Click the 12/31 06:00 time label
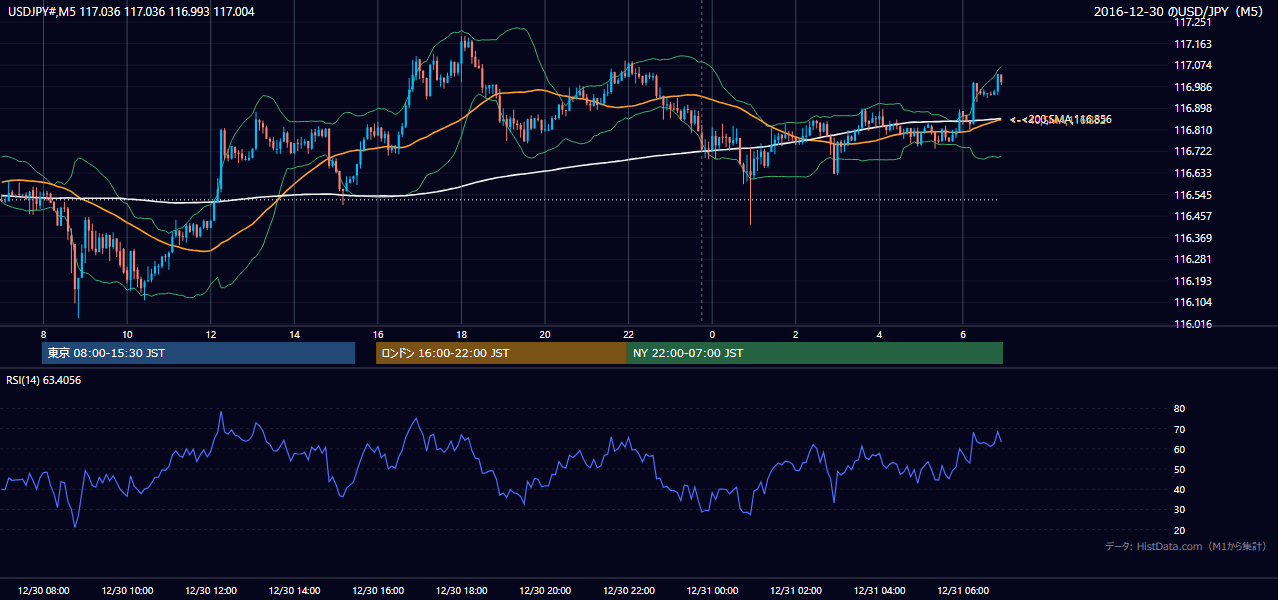Image resolution: width=1278 pixels, height=600 pixels. pyautogui.click(x=963, y=591)
